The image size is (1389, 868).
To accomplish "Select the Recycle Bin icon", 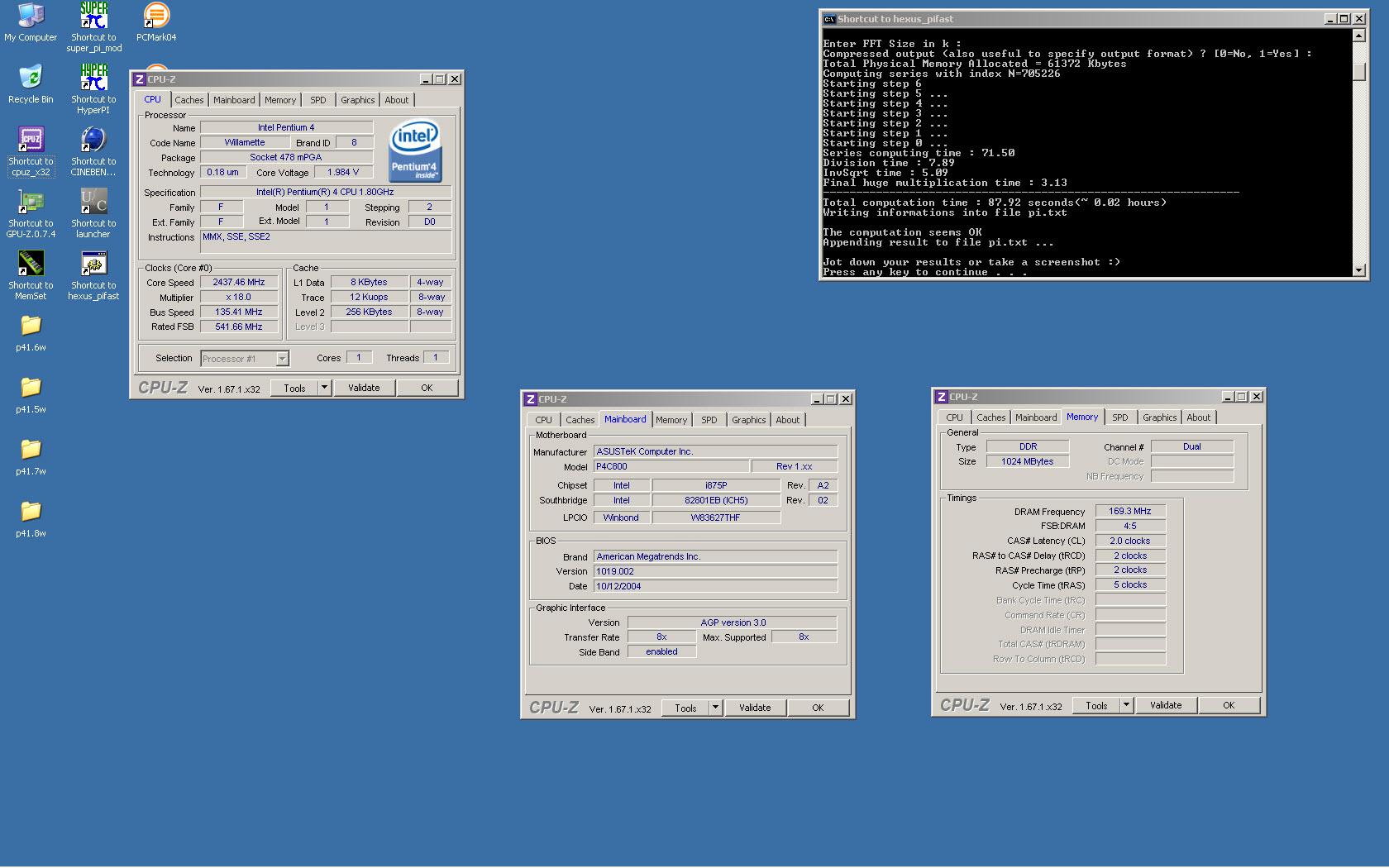I will [31, 83].
